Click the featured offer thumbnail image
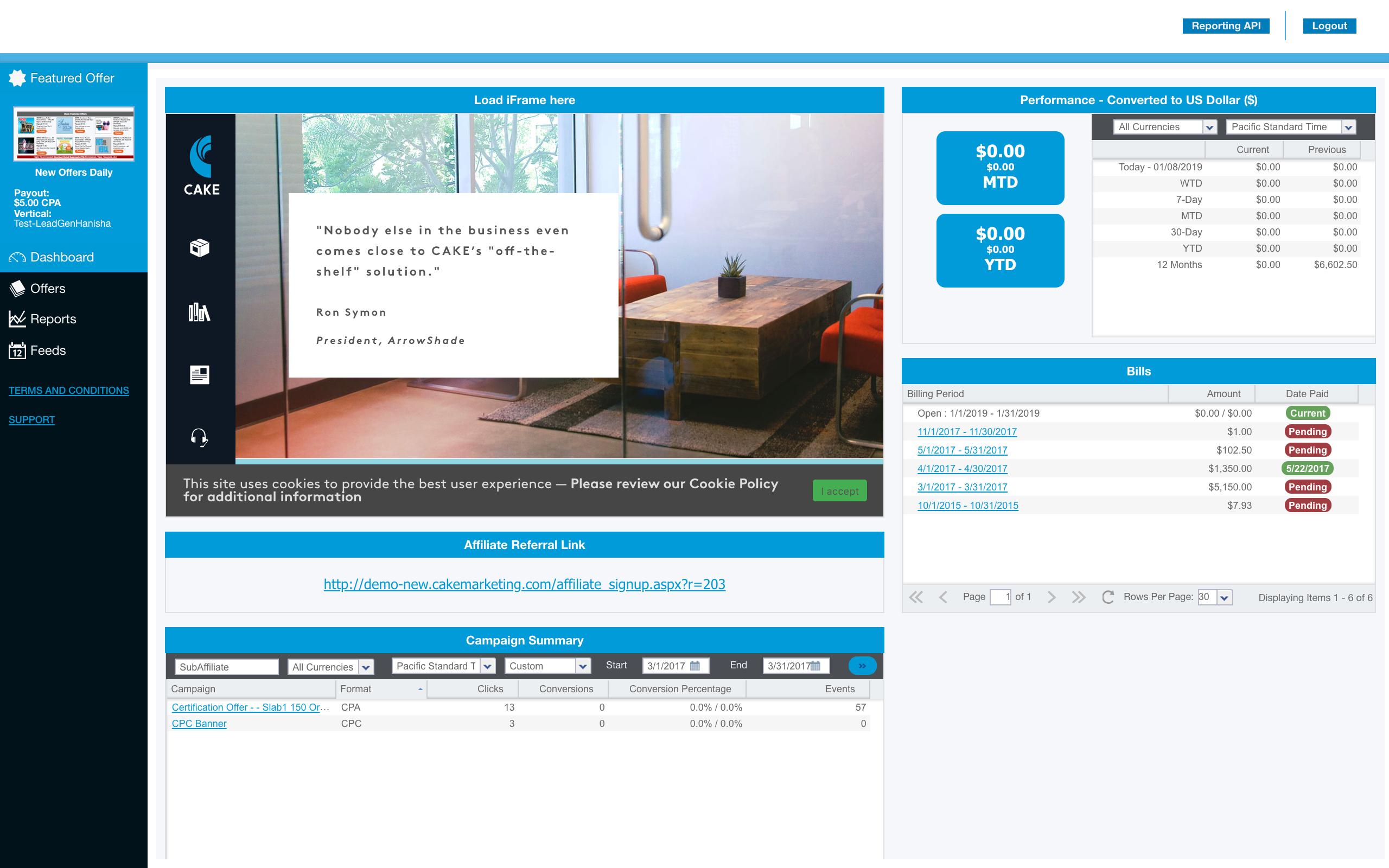 [x=74, y=134]
